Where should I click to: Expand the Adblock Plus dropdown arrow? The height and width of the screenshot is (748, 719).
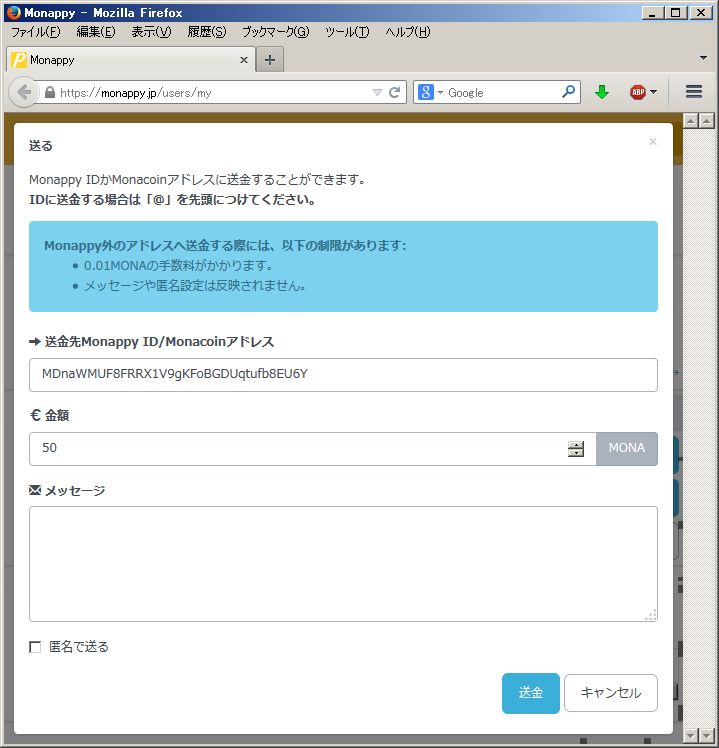(654, 92)
